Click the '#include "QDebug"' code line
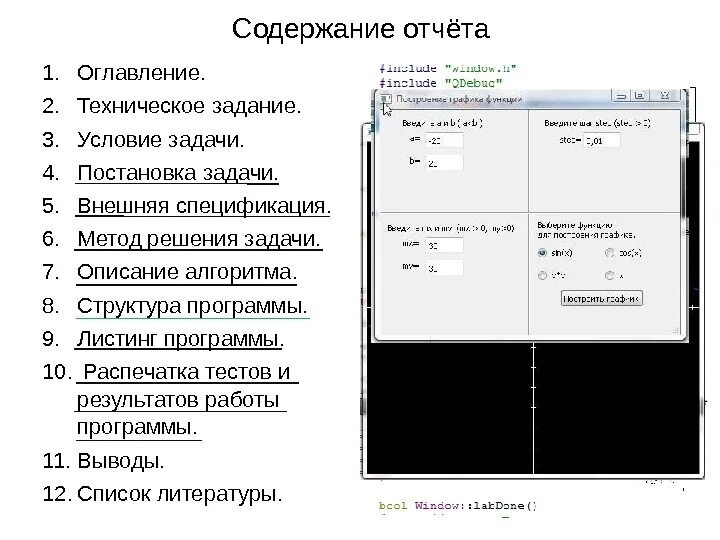 441,83
